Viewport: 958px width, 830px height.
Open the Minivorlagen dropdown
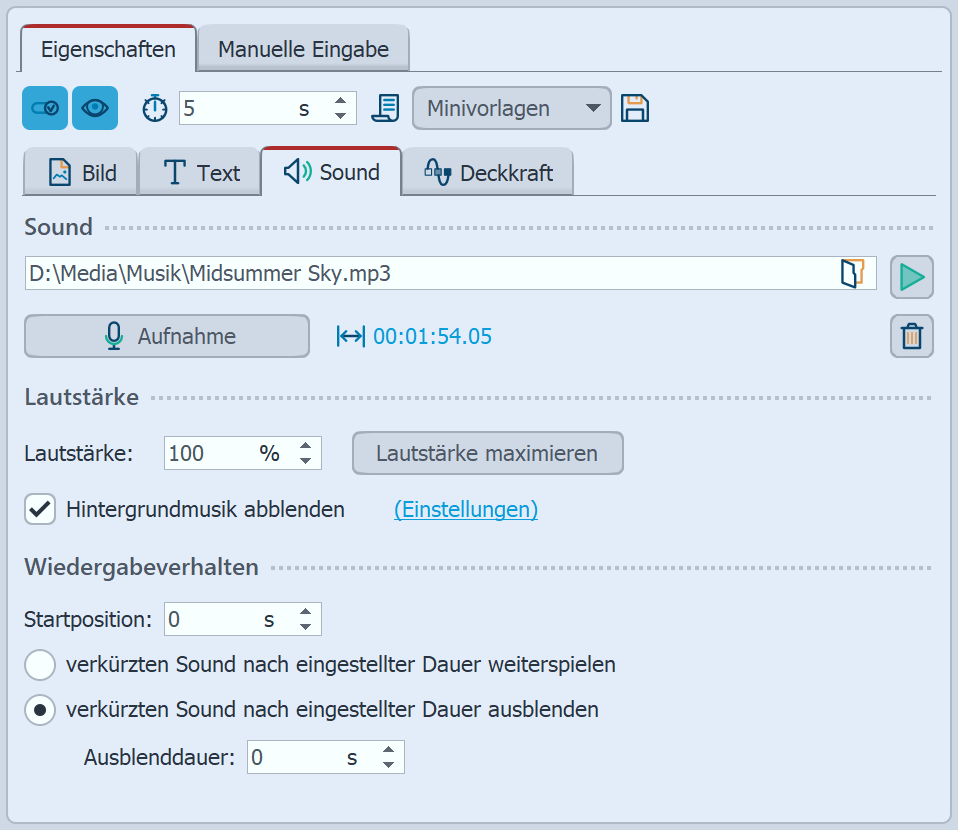point(511,108)
